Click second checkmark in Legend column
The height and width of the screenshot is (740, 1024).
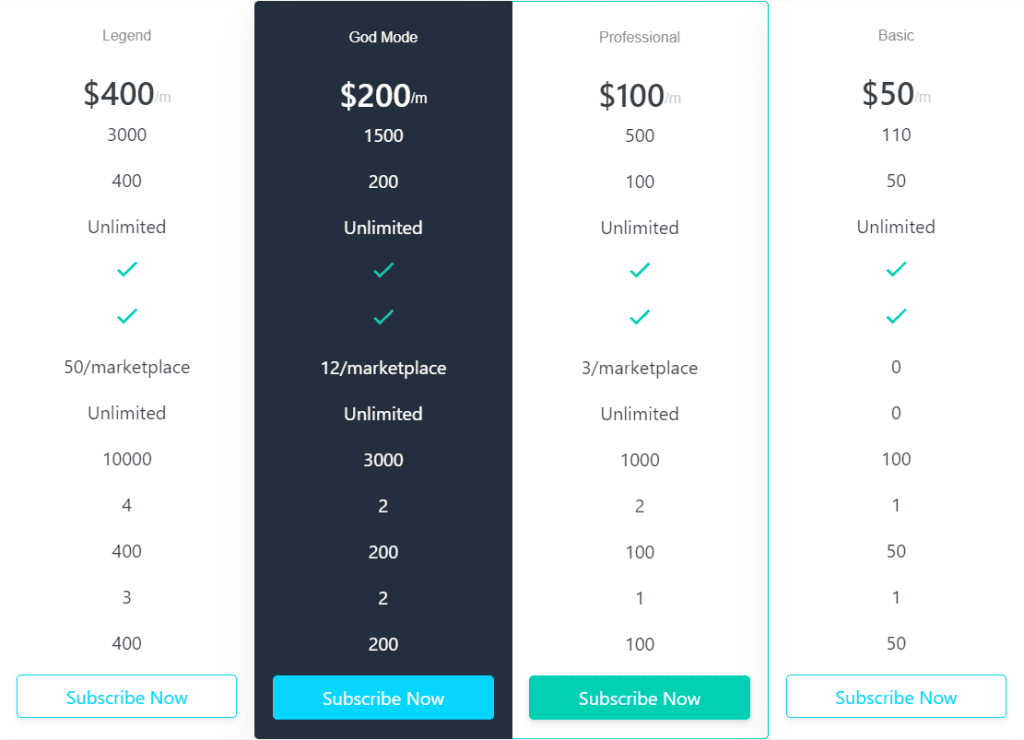click(127, 316)
